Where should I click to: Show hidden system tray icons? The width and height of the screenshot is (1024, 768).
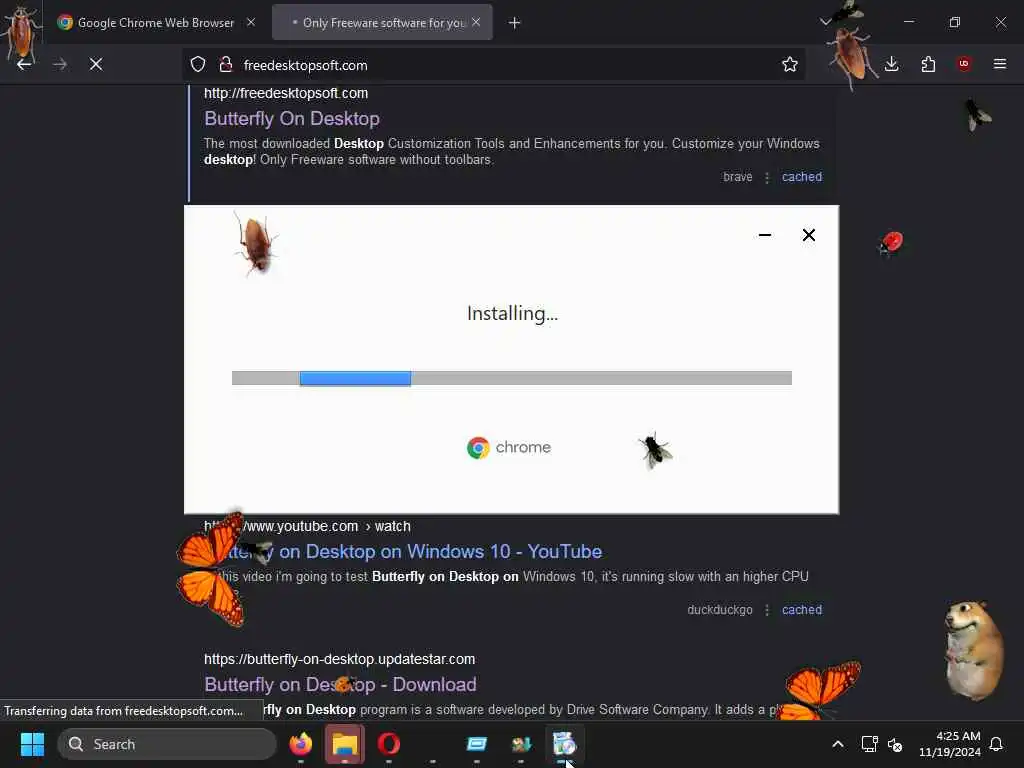coord(838,744)
